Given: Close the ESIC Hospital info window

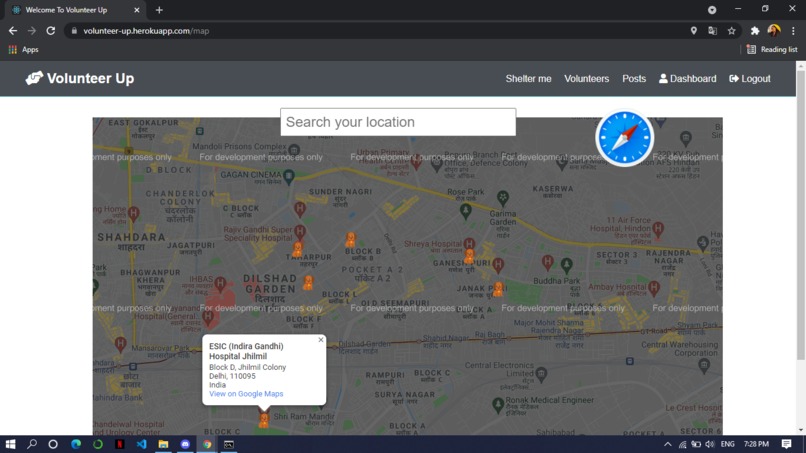Looking at the screenshot, I should tap(321, 340).
